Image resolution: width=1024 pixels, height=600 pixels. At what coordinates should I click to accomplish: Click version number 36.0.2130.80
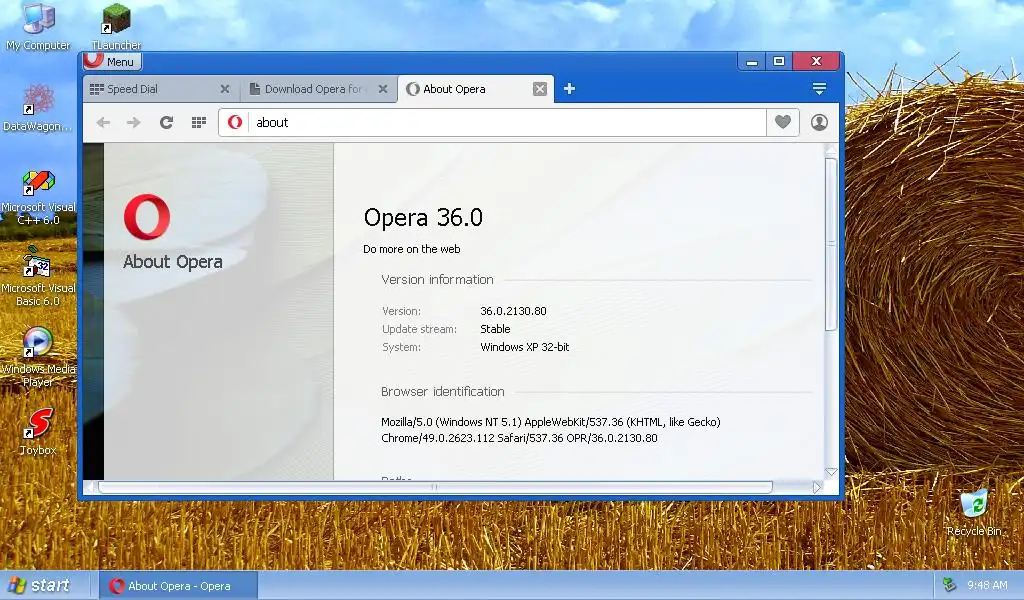coord(513,311)
